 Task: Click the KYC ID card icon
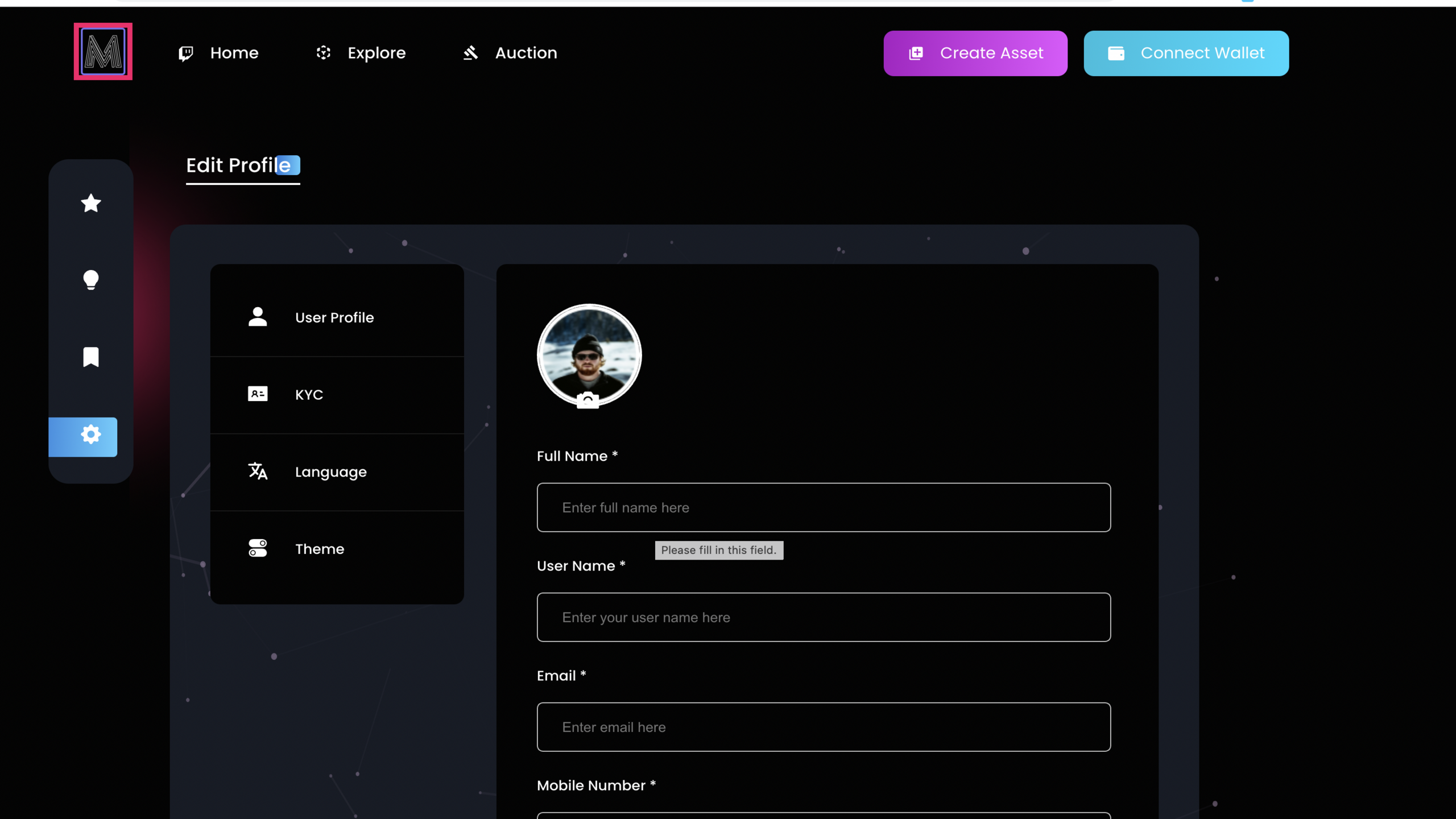[258, 394]
